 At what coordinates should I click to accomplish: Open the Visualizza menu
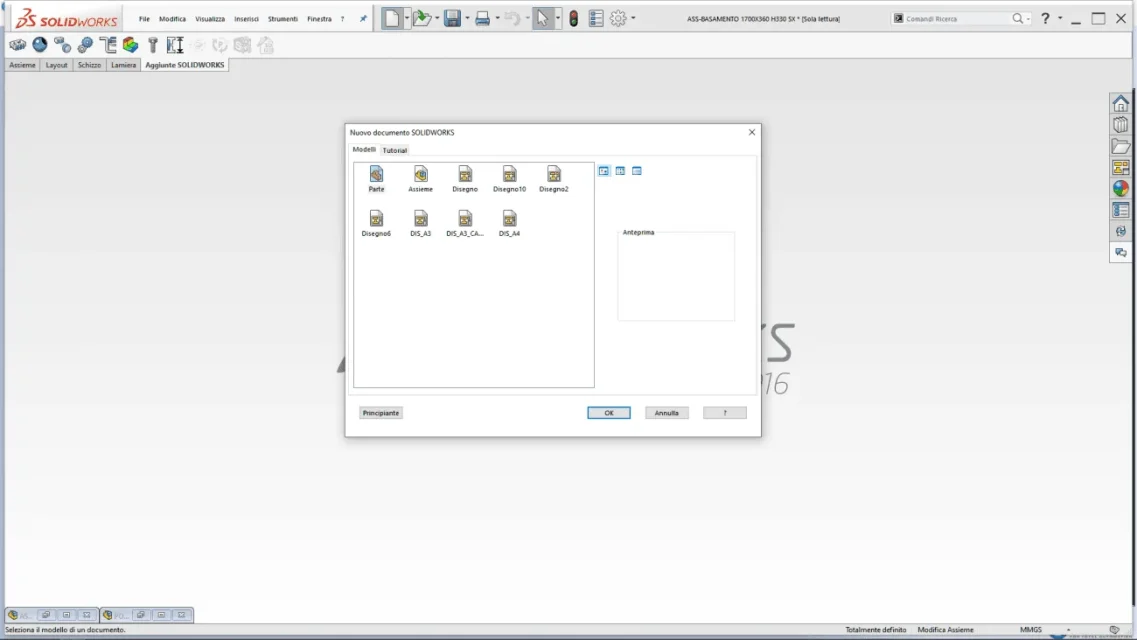(210, 19)
